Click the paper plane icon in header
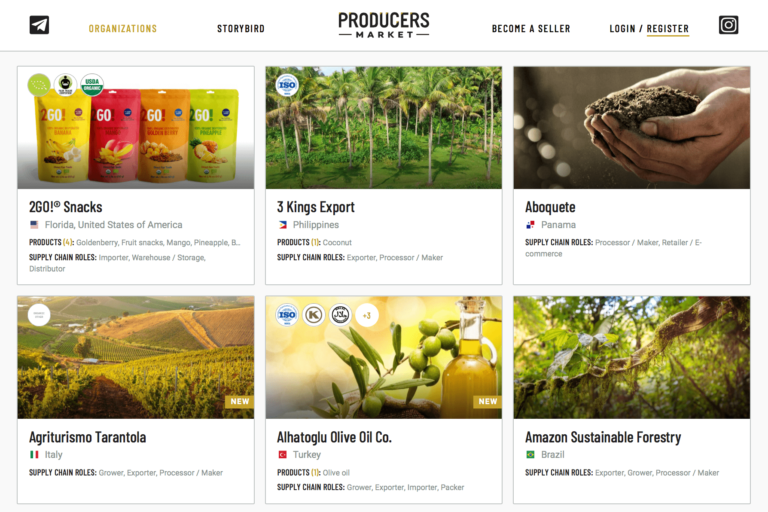768x512 pixels. pyautogui.click(x=39, y=25)
